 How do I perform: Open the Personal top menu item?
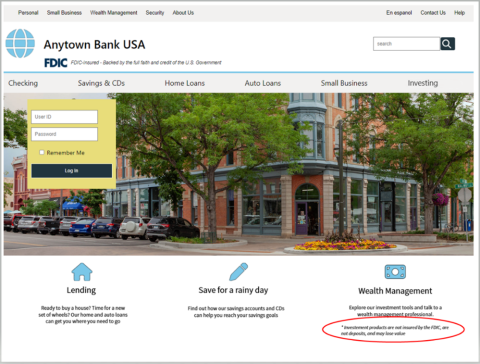click(28, 13)
